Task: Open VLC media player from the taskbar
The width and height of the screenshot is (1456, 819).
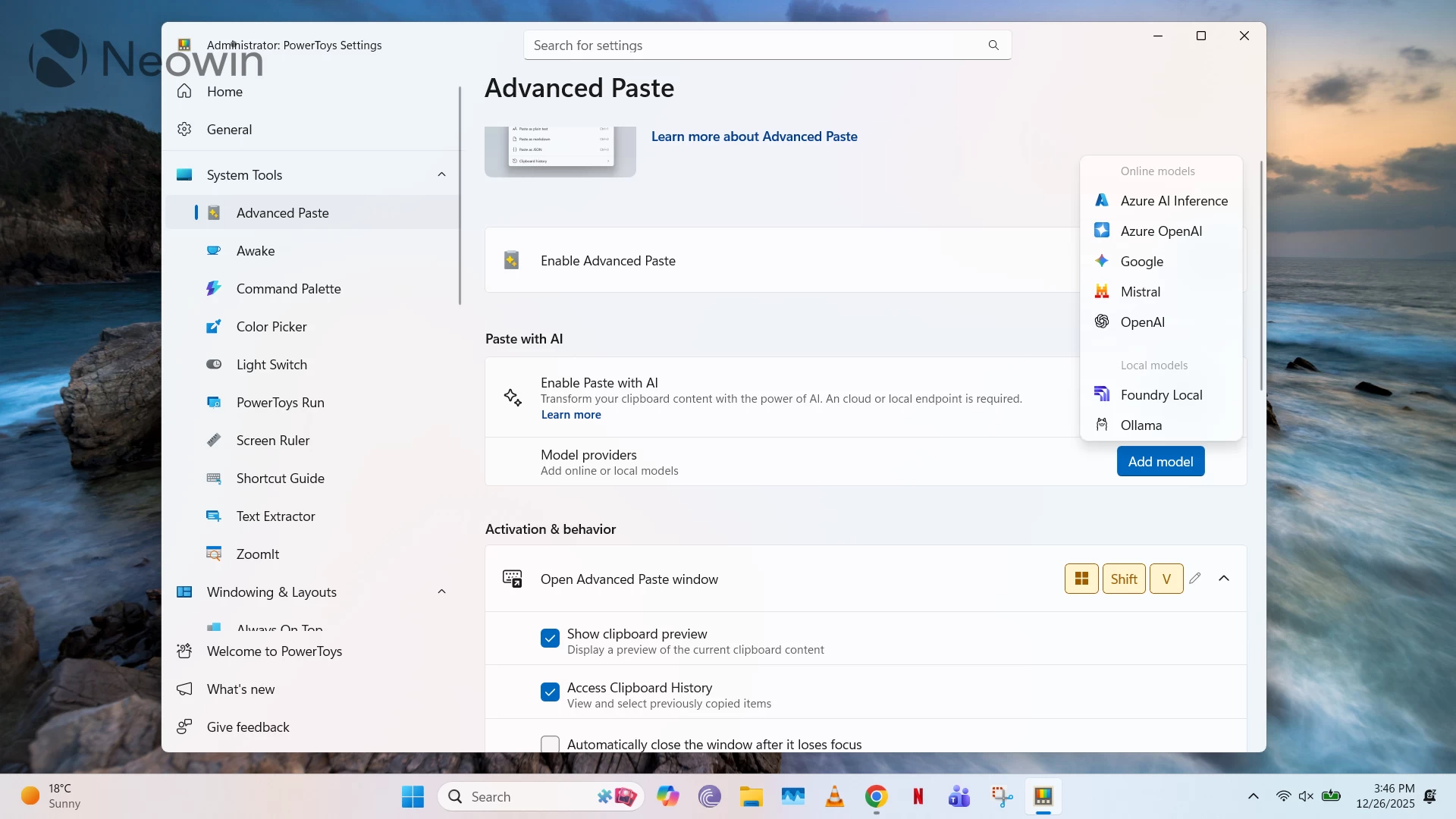Action: [x=835, y=797]
